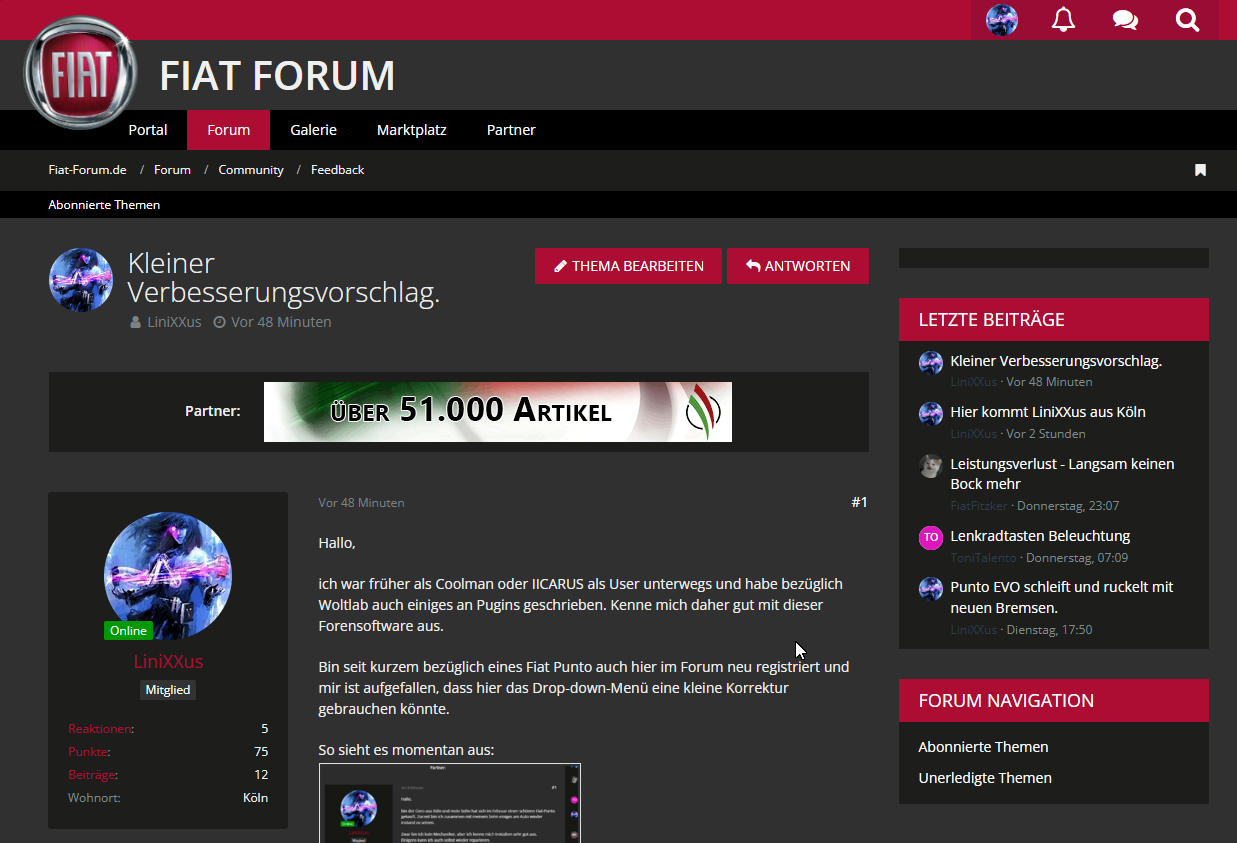Viewport: 1237px width, 843px height.
Task: Open conversations via the speech bubbles icon
Action: tap(1125, 20)
